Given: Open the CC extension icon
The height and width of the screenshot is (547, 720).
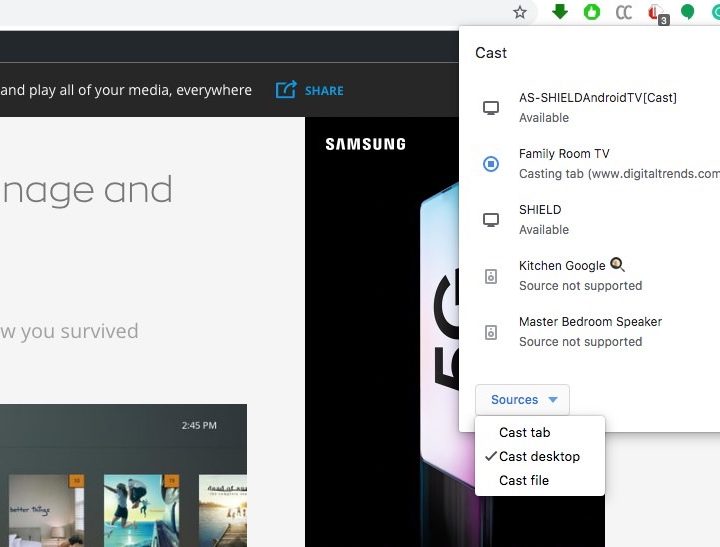Looking at the screenshot, I should coord(624,12).
